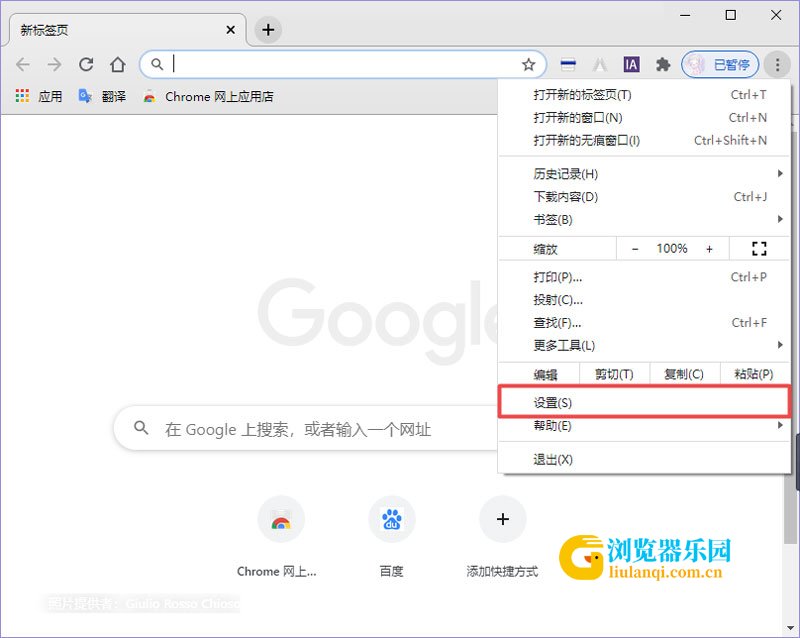Open the three-dot Chrome menu button

778,64
